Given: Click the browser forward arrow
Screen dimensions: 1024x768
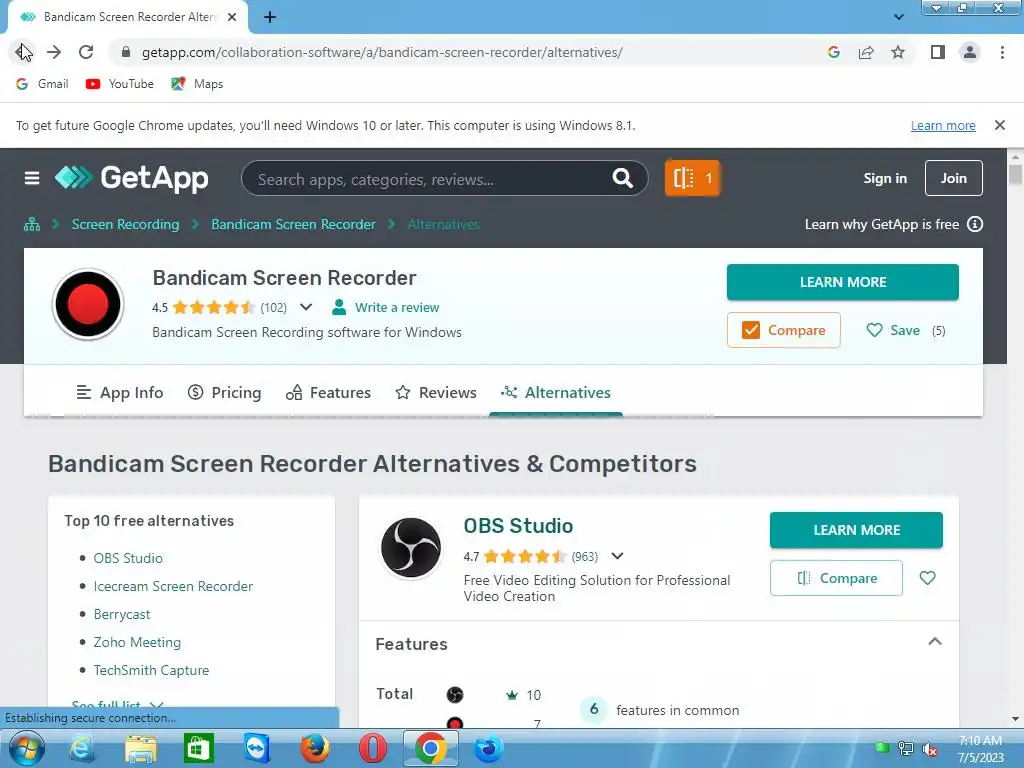Looking at the screenshot, I should [x=54, y=52].
